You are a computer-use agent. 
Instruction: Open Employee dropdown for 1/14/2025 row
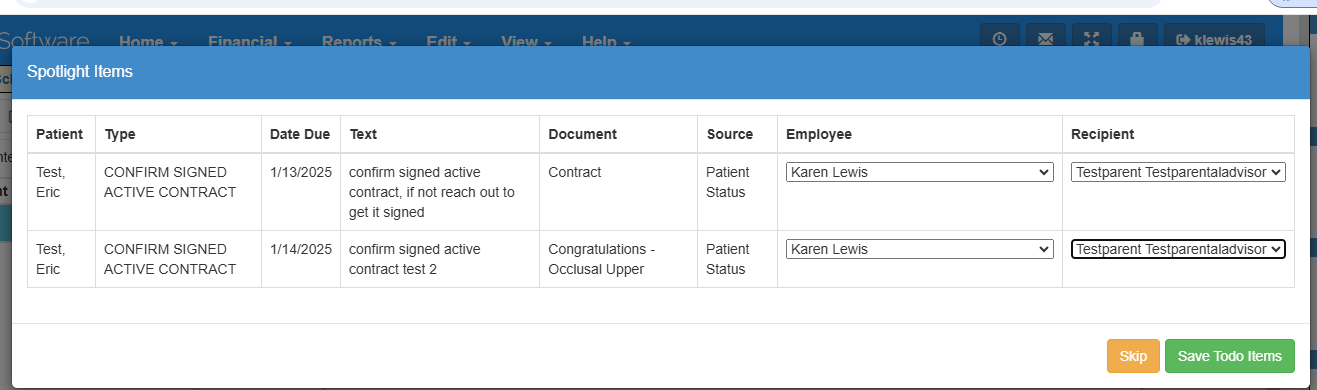pyautogui.click(x=920, y=249)
